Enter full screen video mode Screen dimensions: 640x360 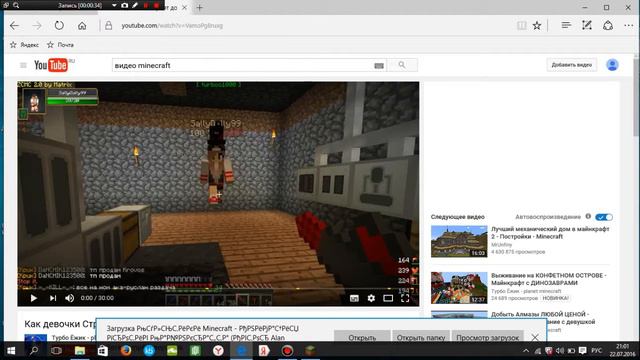tap(405, 298)
